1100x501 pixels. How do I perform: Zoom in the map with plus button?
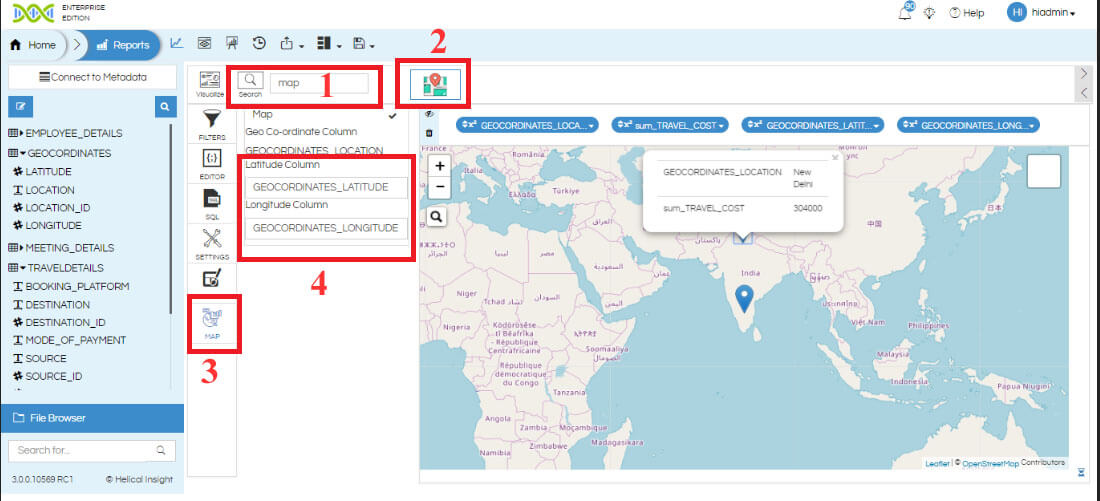tap(440, 166)
